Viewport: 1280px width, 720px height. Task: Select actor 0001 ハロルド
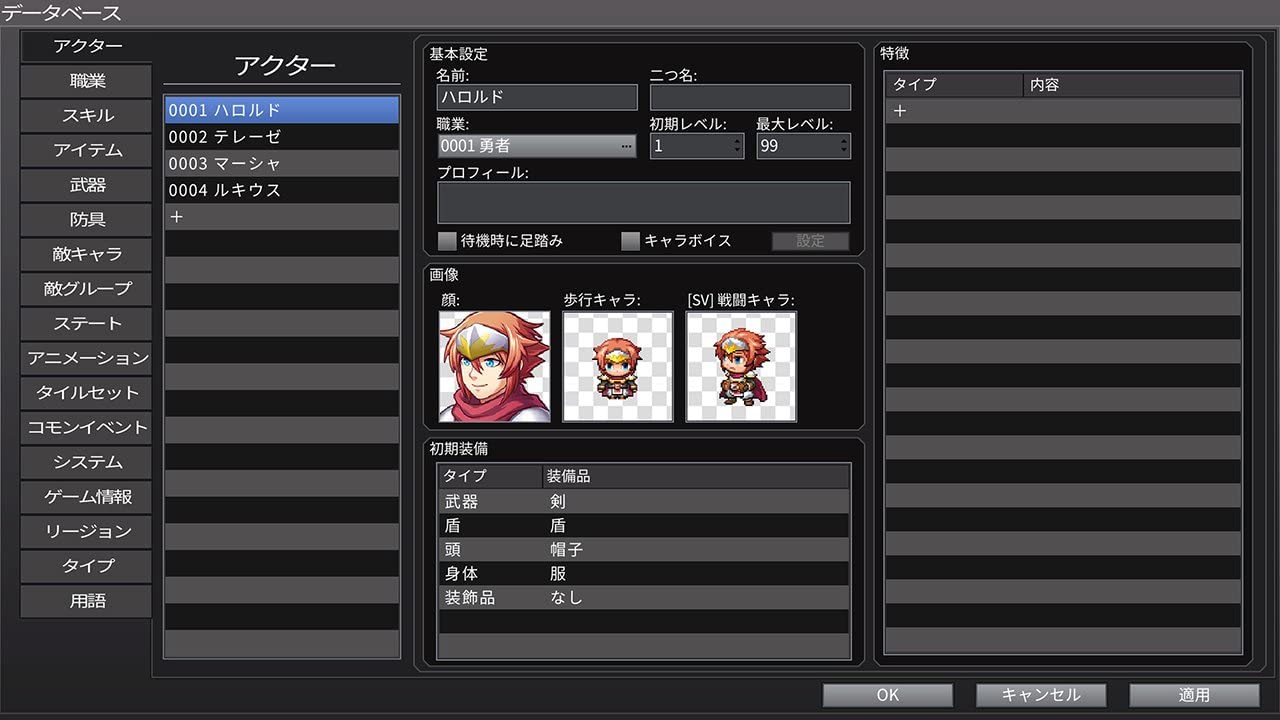pyautogui.click(x=282, y=110)
